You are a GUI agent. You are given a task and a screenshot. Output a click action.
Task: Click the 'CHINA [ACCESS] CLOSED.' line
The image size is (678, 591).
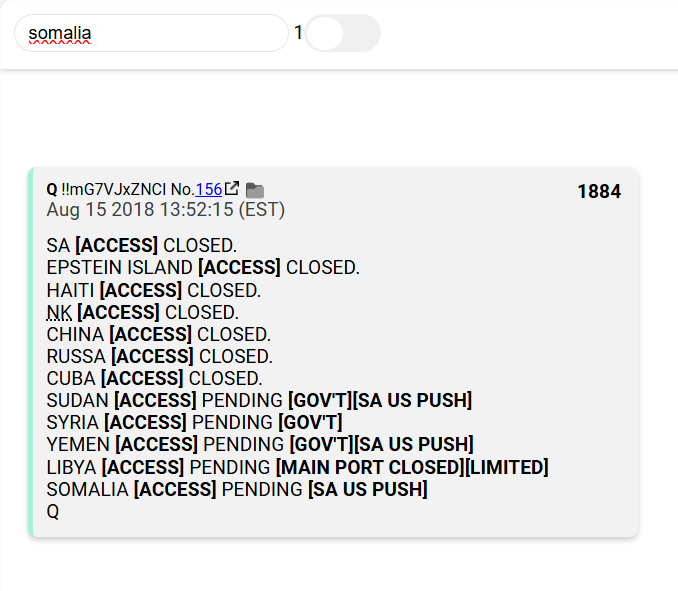pos(158,334)
